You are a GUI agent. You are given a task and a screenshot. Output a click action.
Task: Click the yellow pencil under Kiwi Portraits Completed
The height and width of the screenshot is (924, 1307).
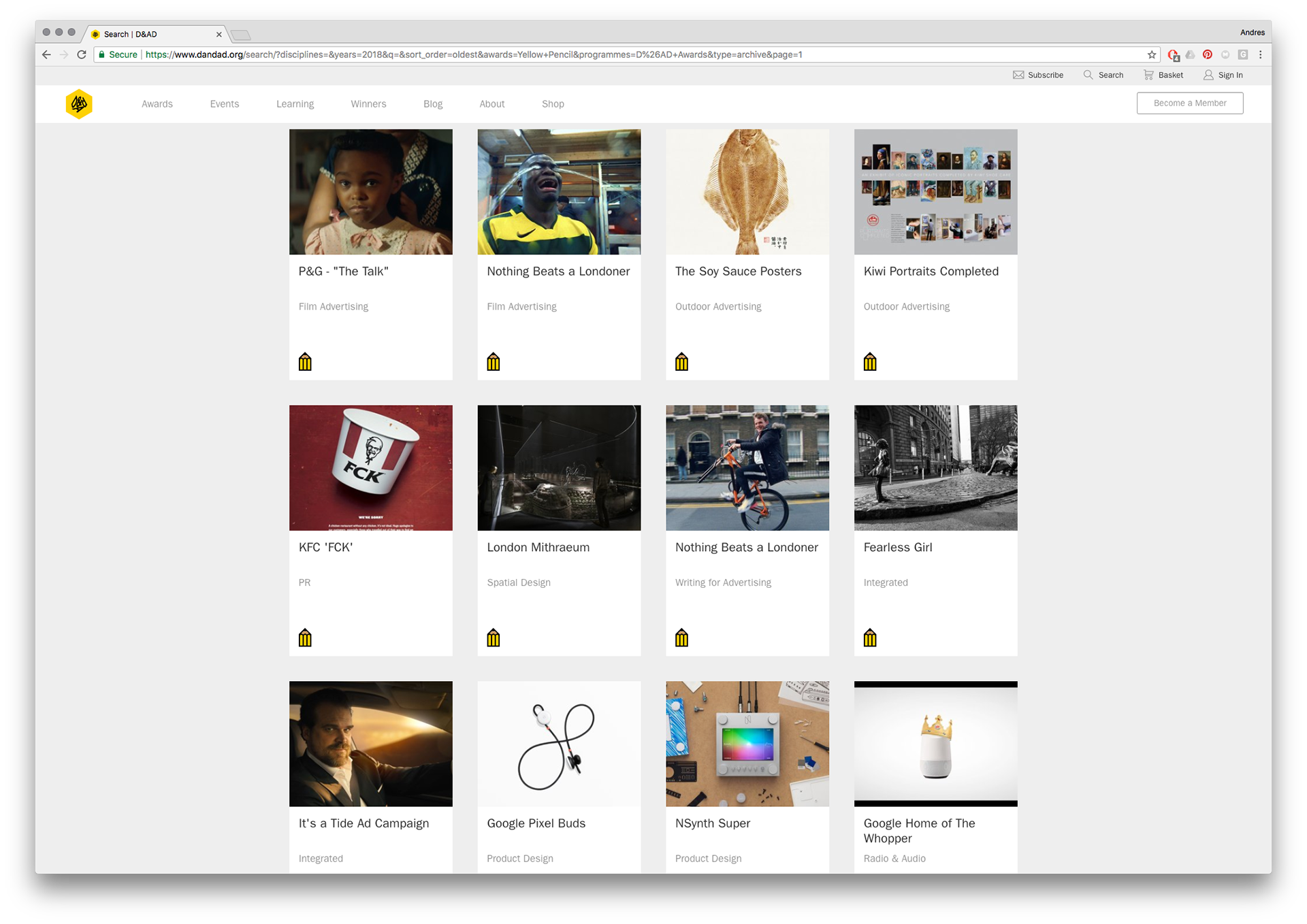870,361
